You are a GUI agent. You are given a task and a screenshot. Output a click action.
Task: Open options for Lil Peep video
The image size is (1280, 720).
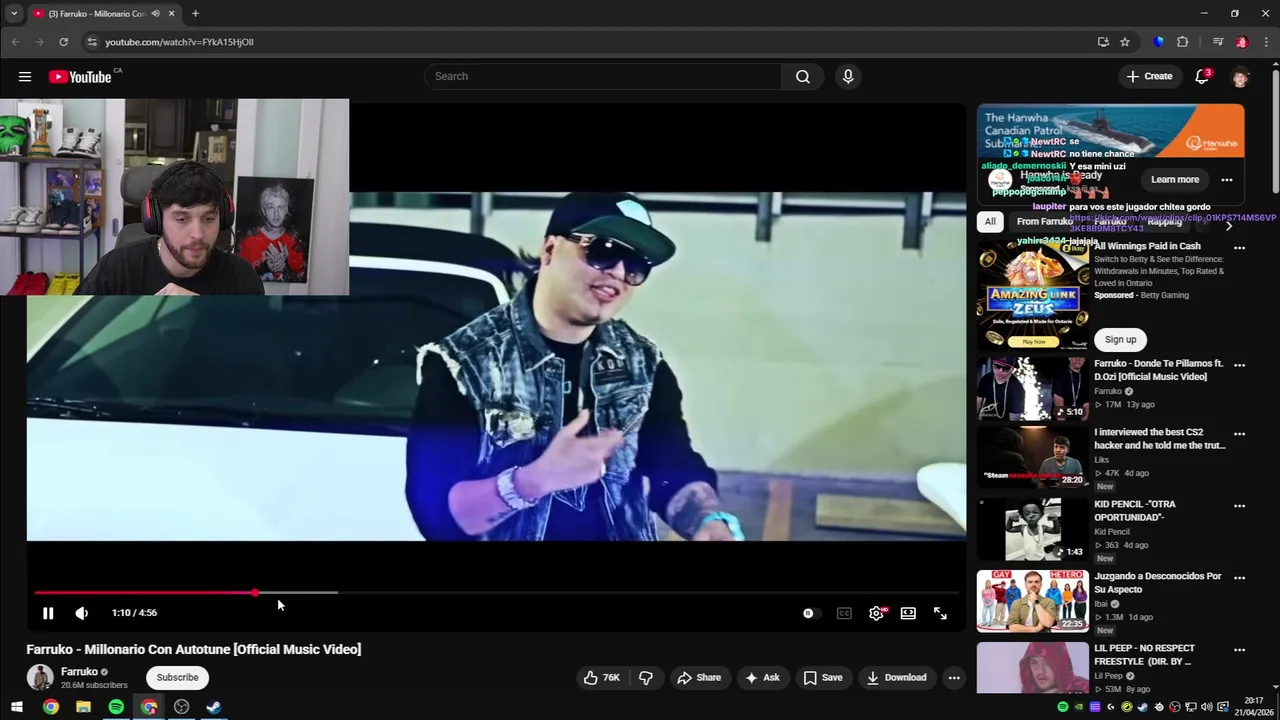tap(1240, 650)
